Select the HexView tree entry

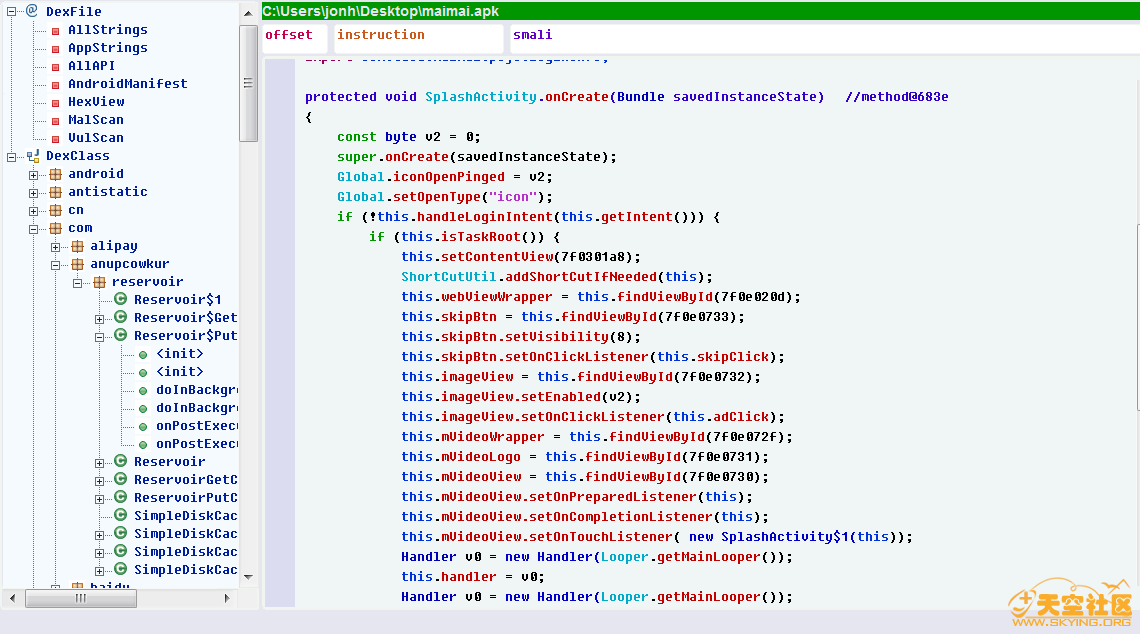pos(96,102)
